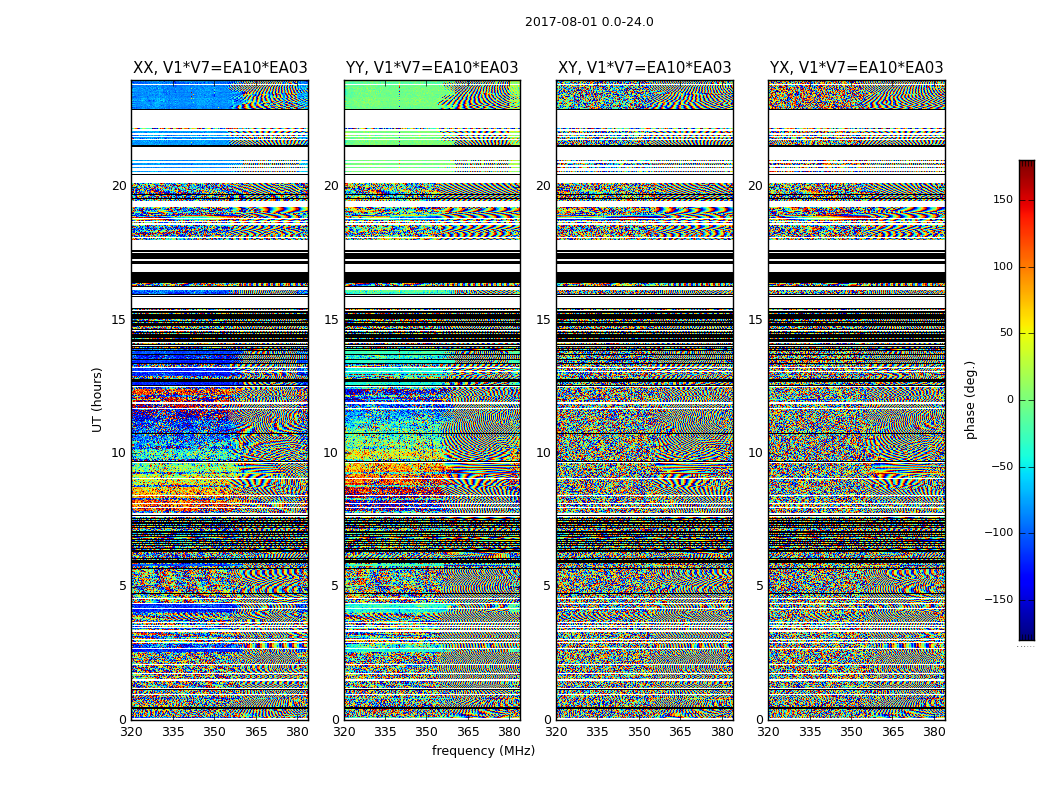Viewport: 1050px width, 800px height.
Task: Click the 5 hour tick of YY panel
Action: click(335, 586)
